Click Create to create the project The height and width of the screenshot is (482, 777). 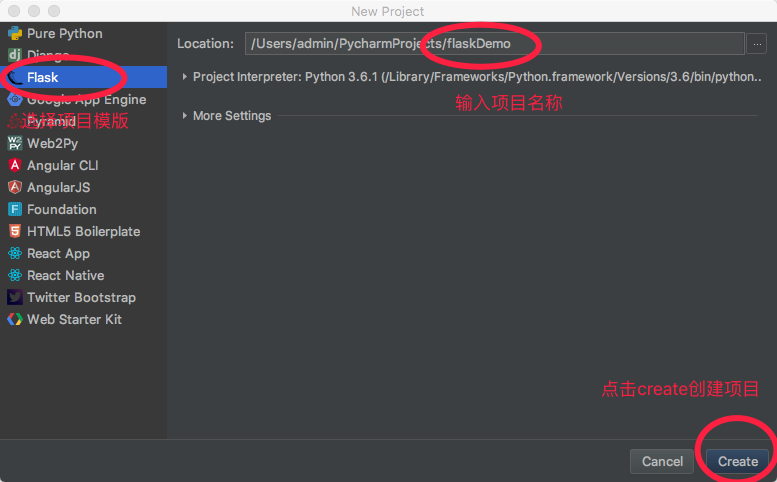(x=737, y=461)
